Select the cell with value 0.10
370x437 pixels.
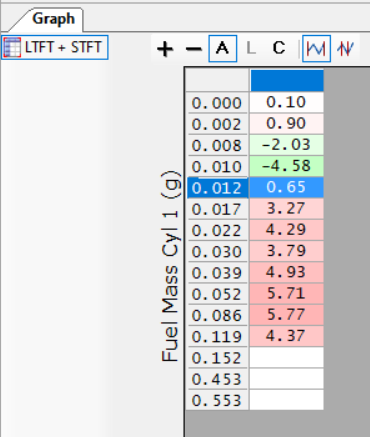[287, 102]
